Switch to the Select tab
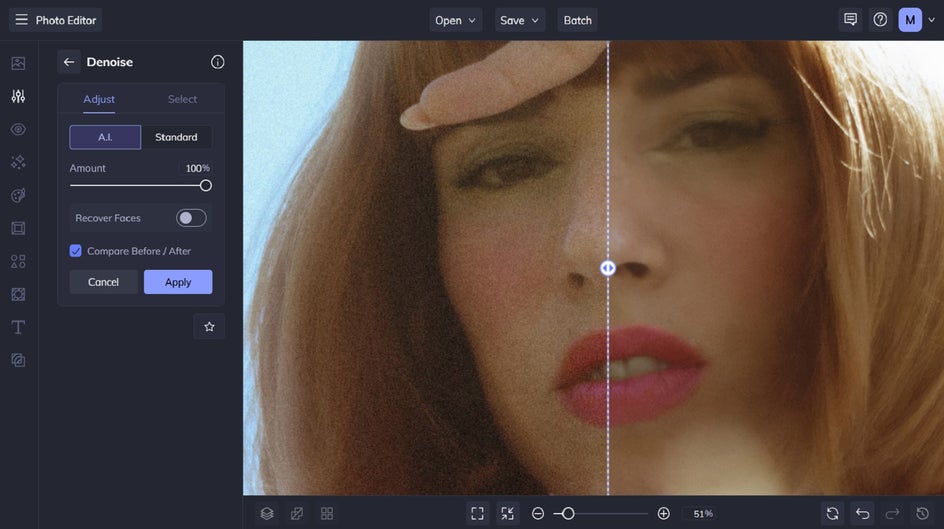 (182, 99)
